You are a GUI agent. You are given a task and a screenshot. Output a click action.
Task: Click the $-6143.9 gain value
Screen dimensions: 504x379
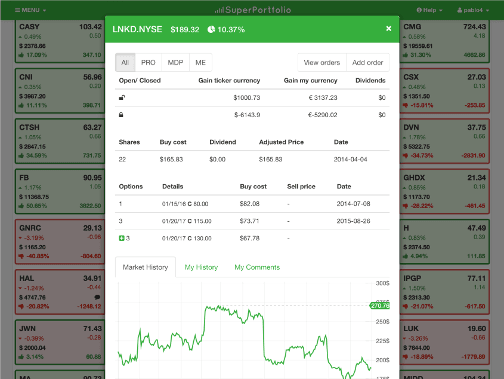(x=247, y=115)
